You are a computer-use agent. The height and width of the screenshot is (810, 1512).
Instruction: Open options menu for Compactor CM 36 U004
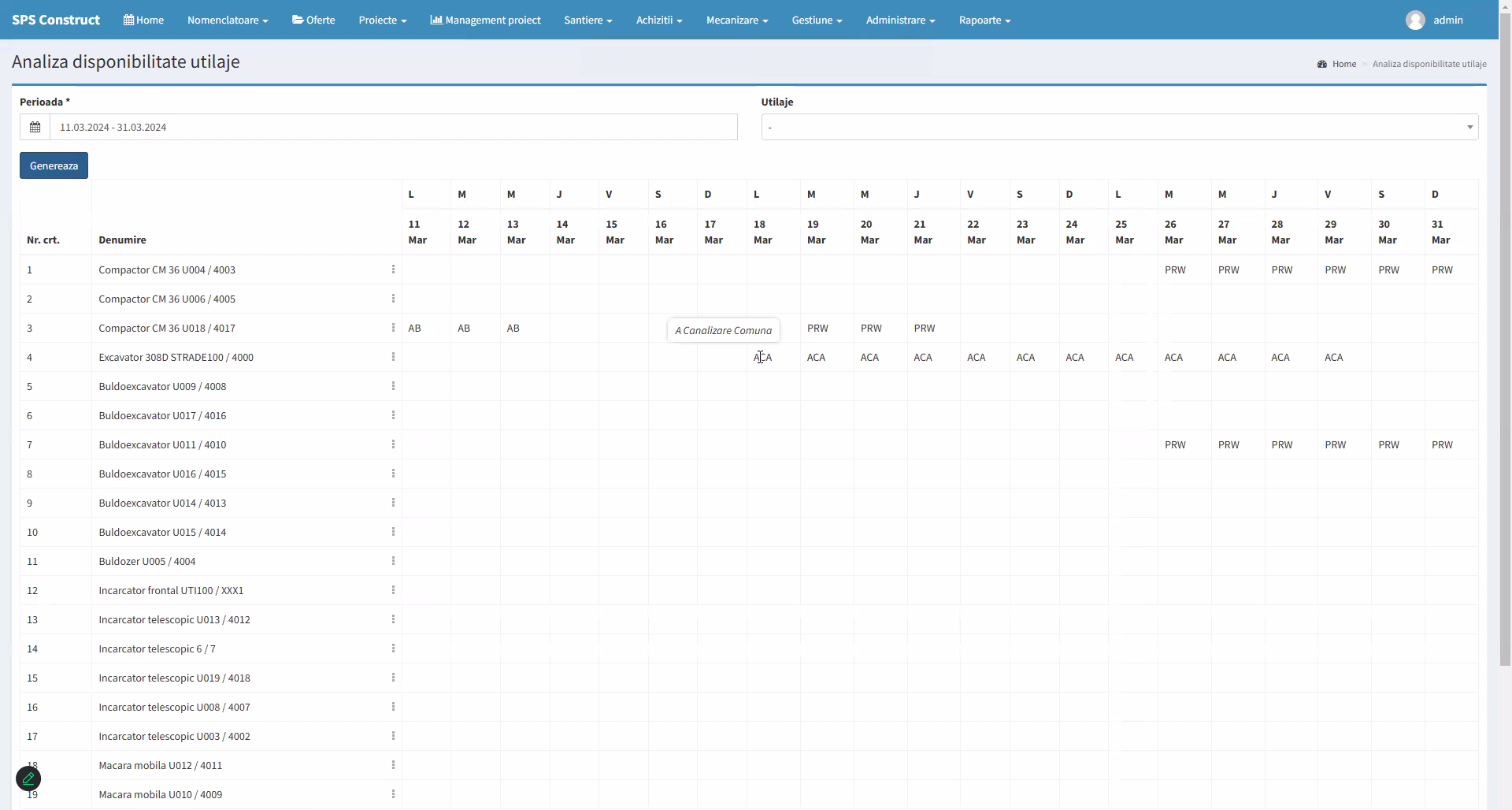[x=393, y=269]
